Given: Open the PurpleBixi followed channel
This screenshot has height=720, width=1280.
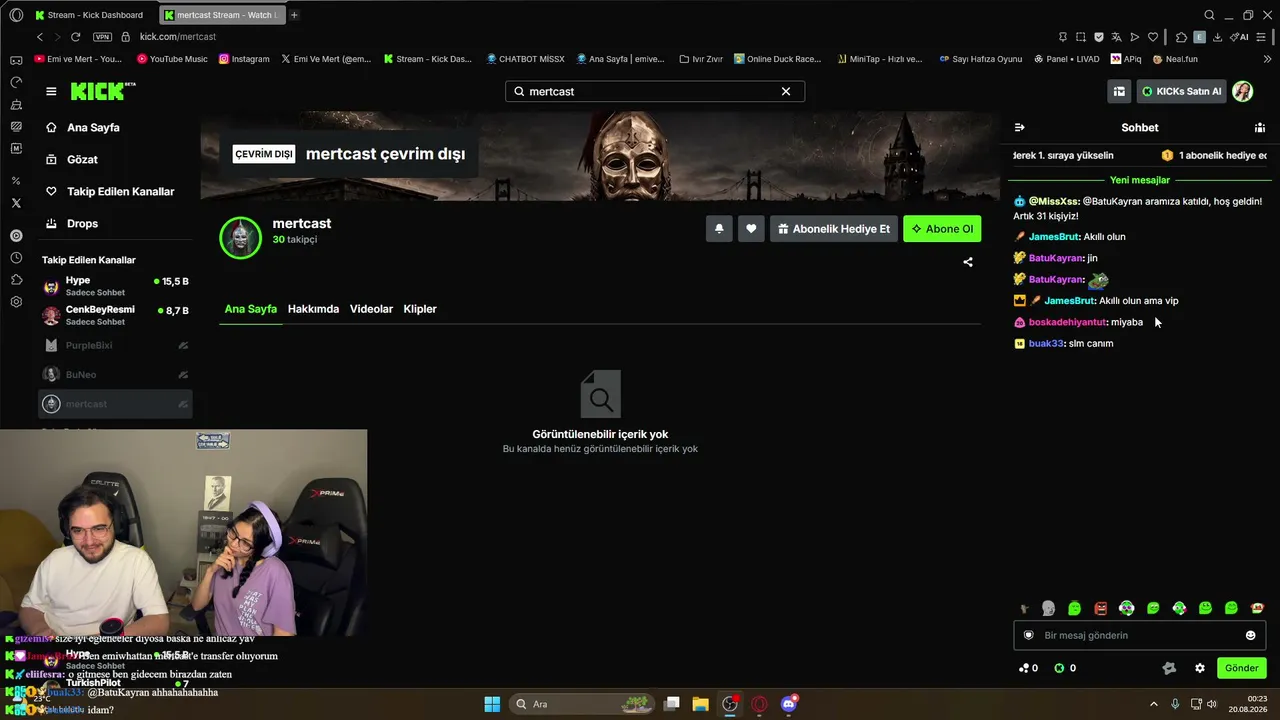Looking at the screenshot, I should point(115,345).
